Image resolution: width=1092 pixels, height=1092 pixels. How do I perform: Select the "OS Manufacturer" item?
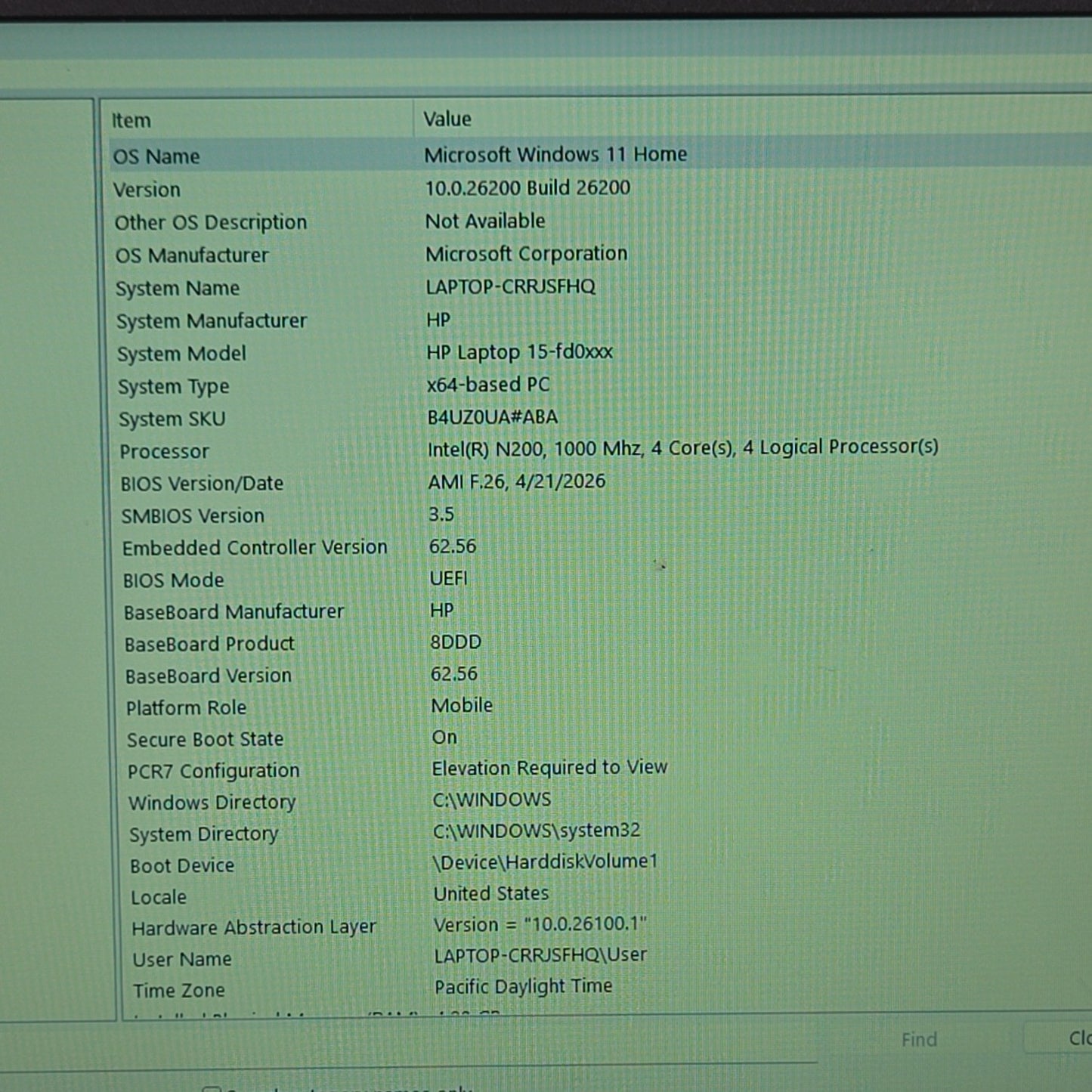(x=192, y=255)
